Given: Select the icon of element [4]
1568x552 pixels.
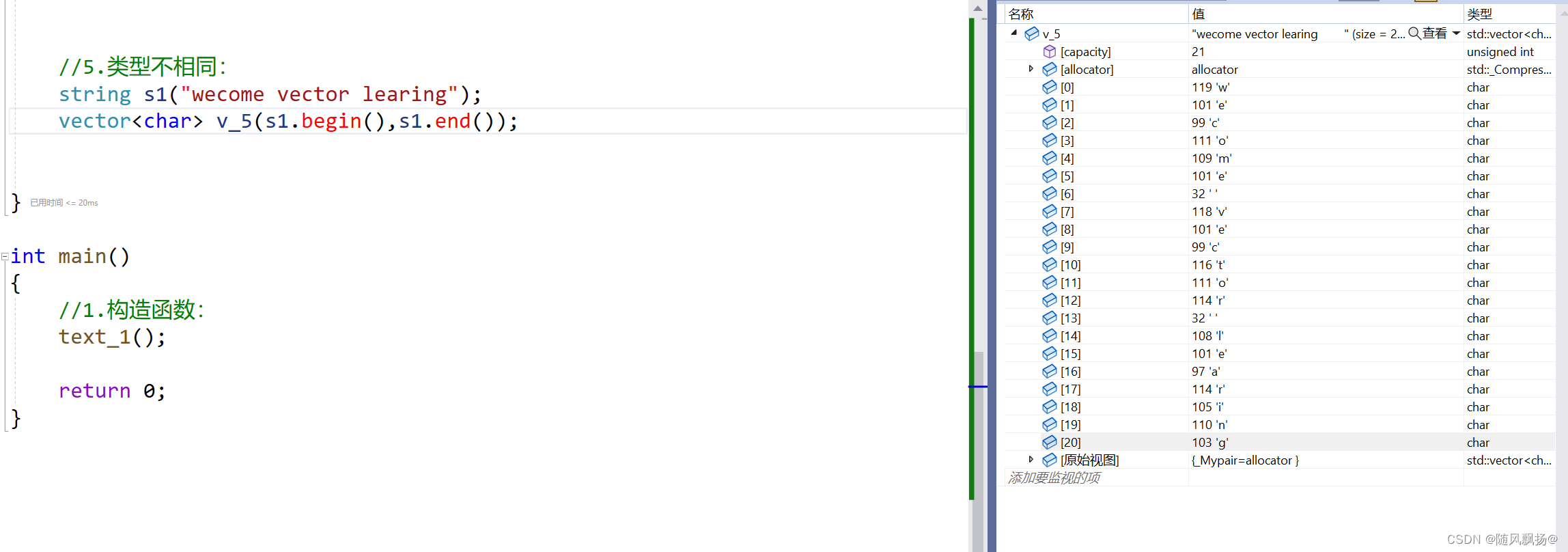Looking at the screenshot, I should click(1050, 158).
